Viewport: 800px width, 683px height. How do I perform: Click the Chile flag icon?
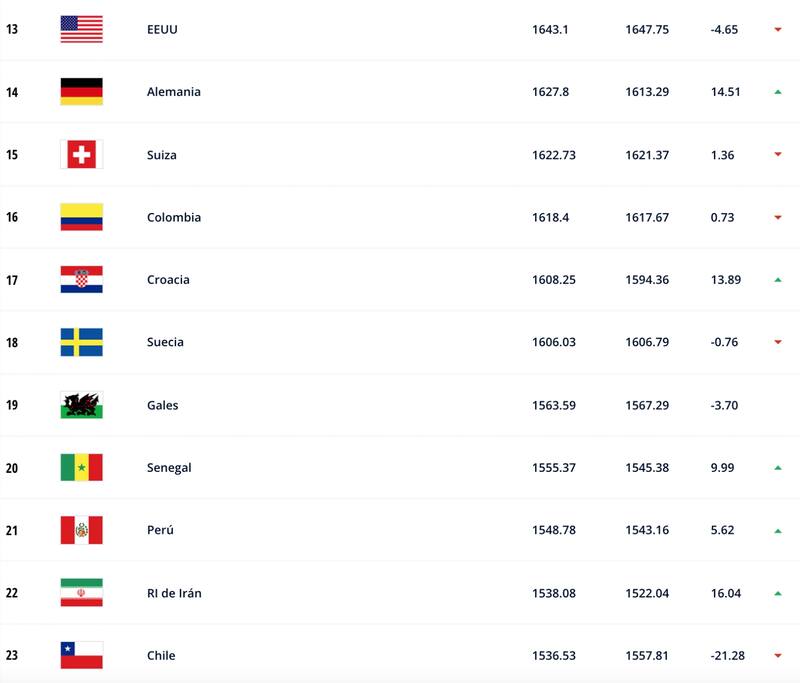(x=81, y=655)
